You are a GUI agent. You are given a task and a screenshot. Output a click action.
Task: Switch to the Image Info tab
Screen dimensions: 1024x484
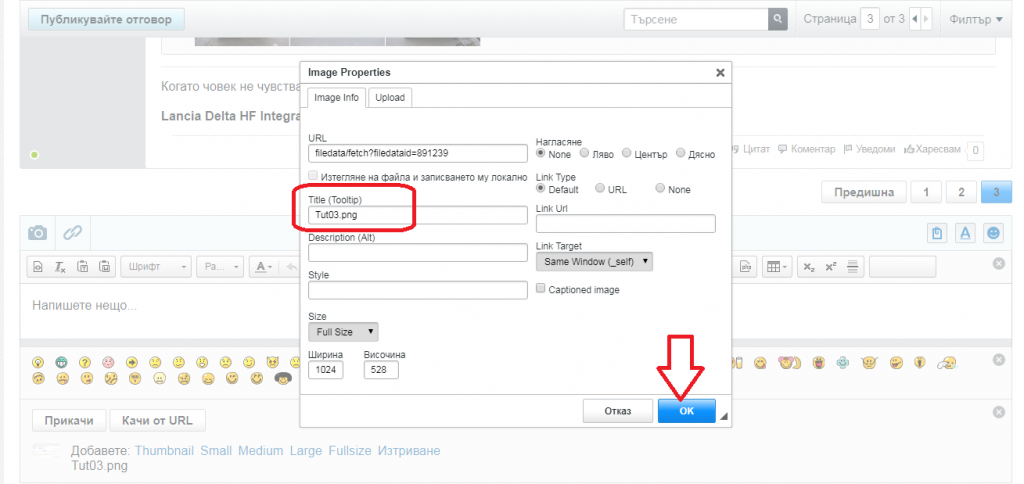pyautogui.click(x=336, y=97)
